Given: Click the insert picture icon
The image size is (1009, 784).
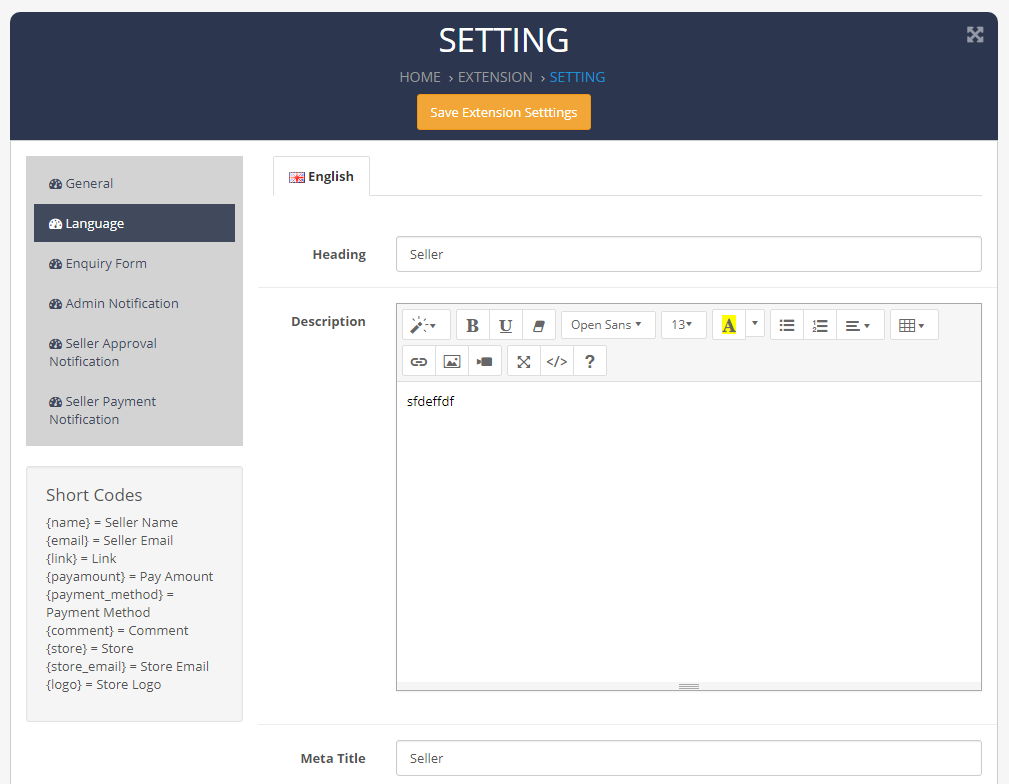Looking at the screenshot, I should point(452,361).
